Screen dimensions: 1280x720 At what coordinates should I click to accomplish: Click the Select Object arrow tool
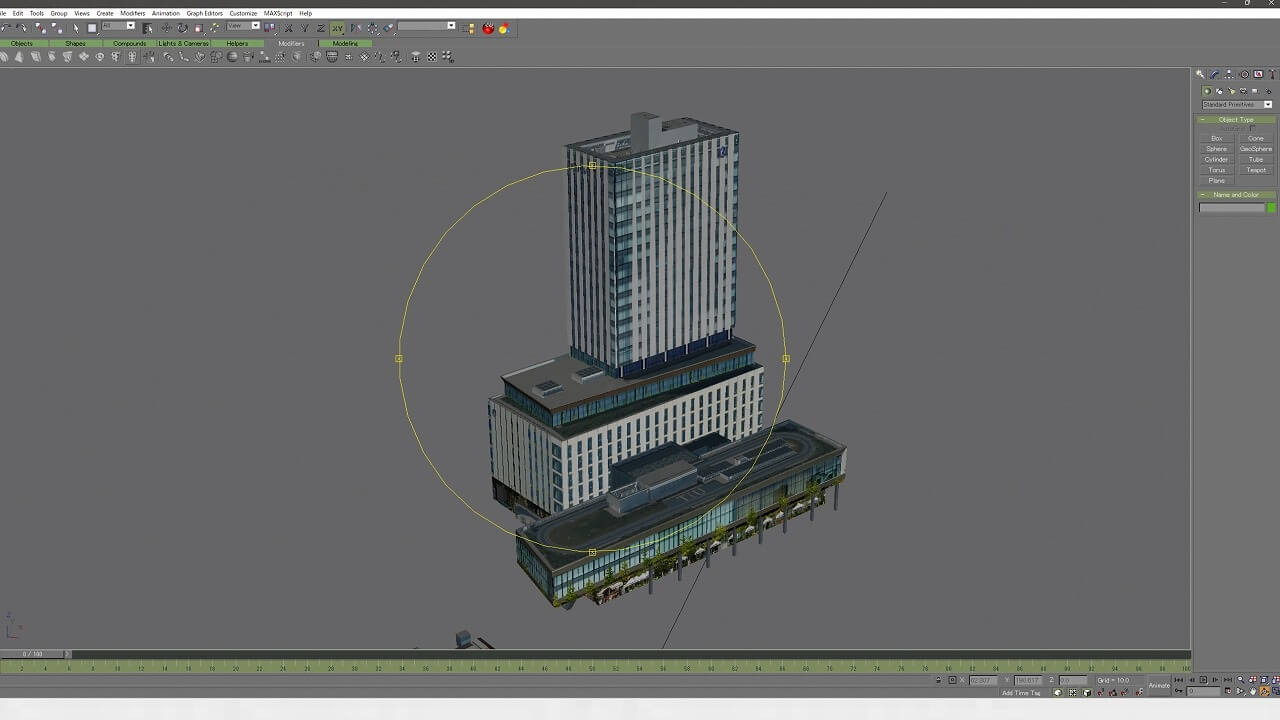click(76, 28)
